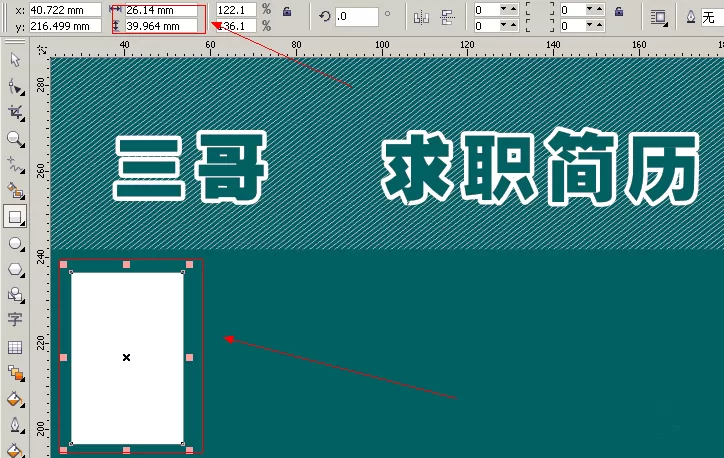Select the Text tool 字

[15, 319]
